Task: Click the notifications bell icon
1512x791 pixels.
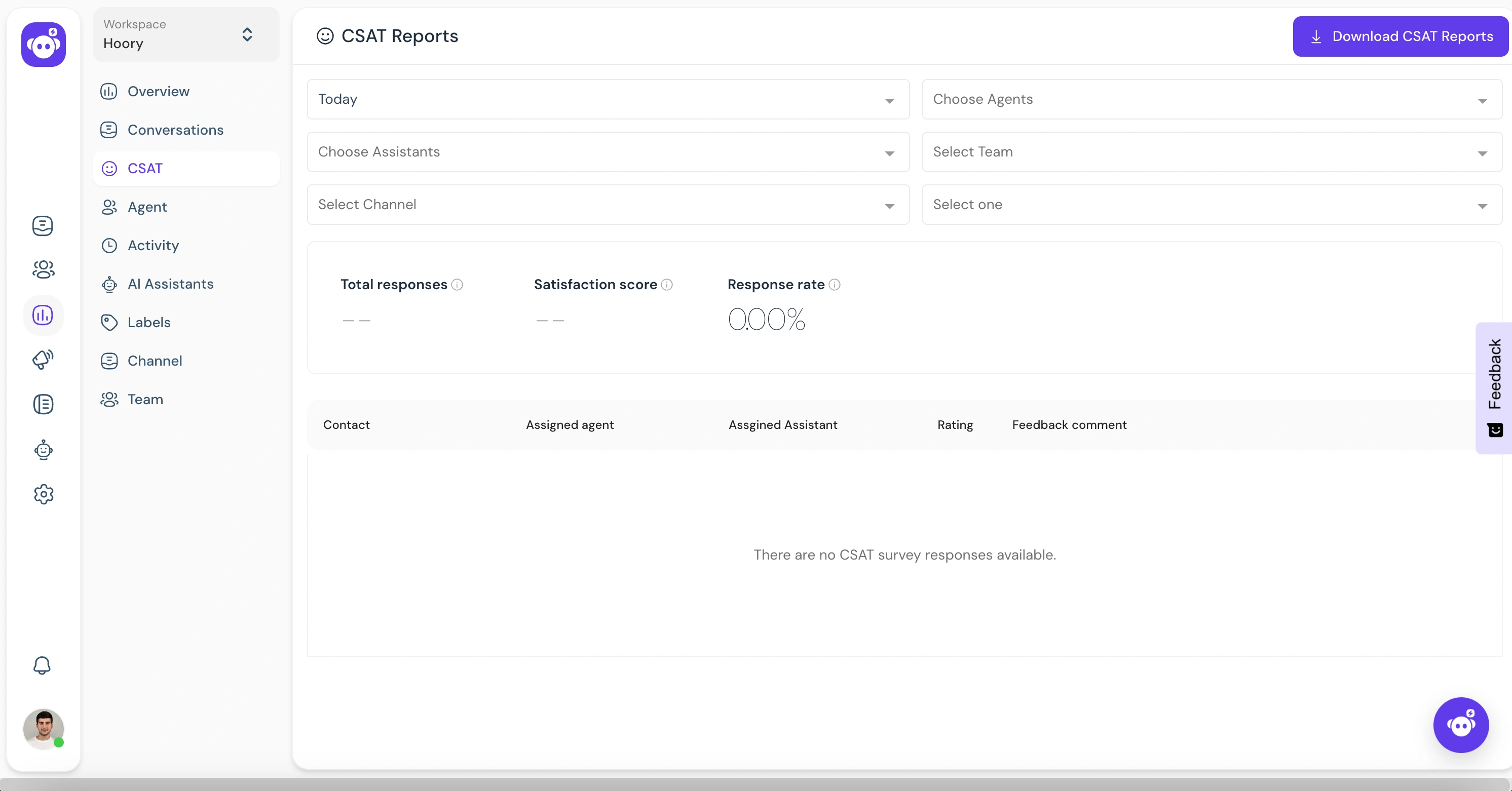Action: point(42,665)
